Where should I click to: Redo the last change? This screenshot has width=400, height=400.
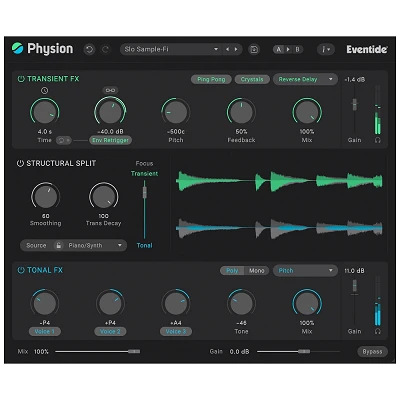coord(105,49)
